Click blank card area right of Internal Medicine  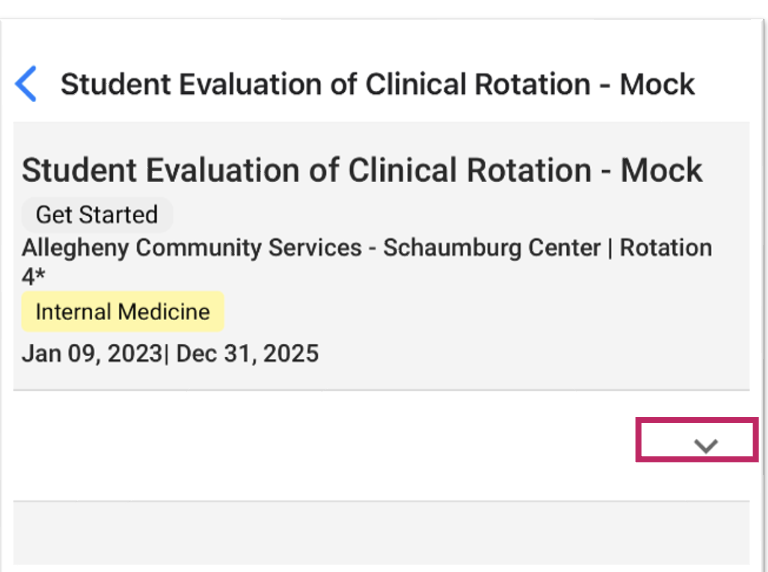click(x=480, y=312)
